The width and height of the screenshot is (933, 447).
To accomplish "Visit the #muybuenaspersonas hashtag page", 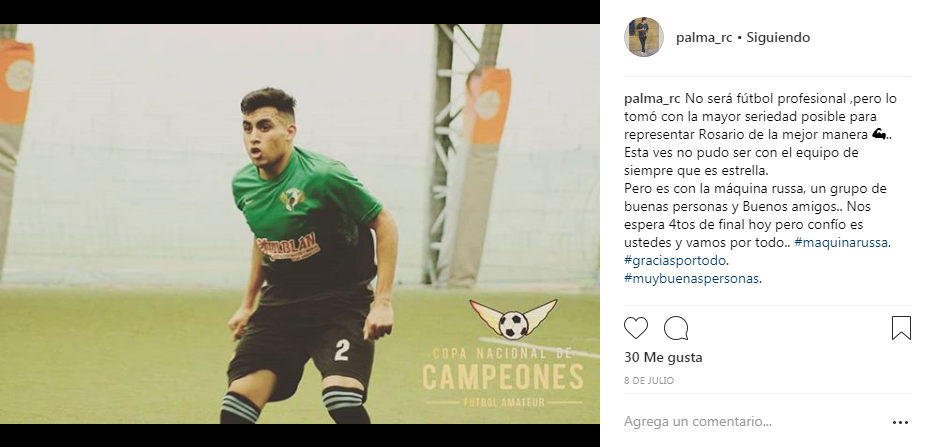I will tap(692, 279).
